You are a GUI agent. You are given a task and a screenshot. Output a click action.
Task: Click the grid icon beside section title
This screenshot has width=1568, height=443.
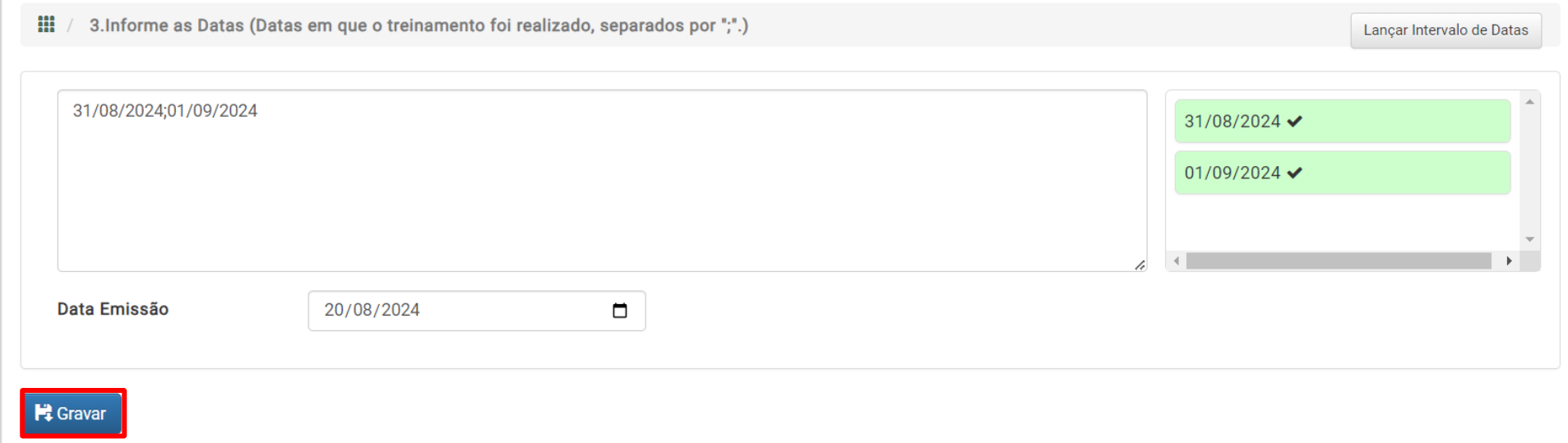46,25
